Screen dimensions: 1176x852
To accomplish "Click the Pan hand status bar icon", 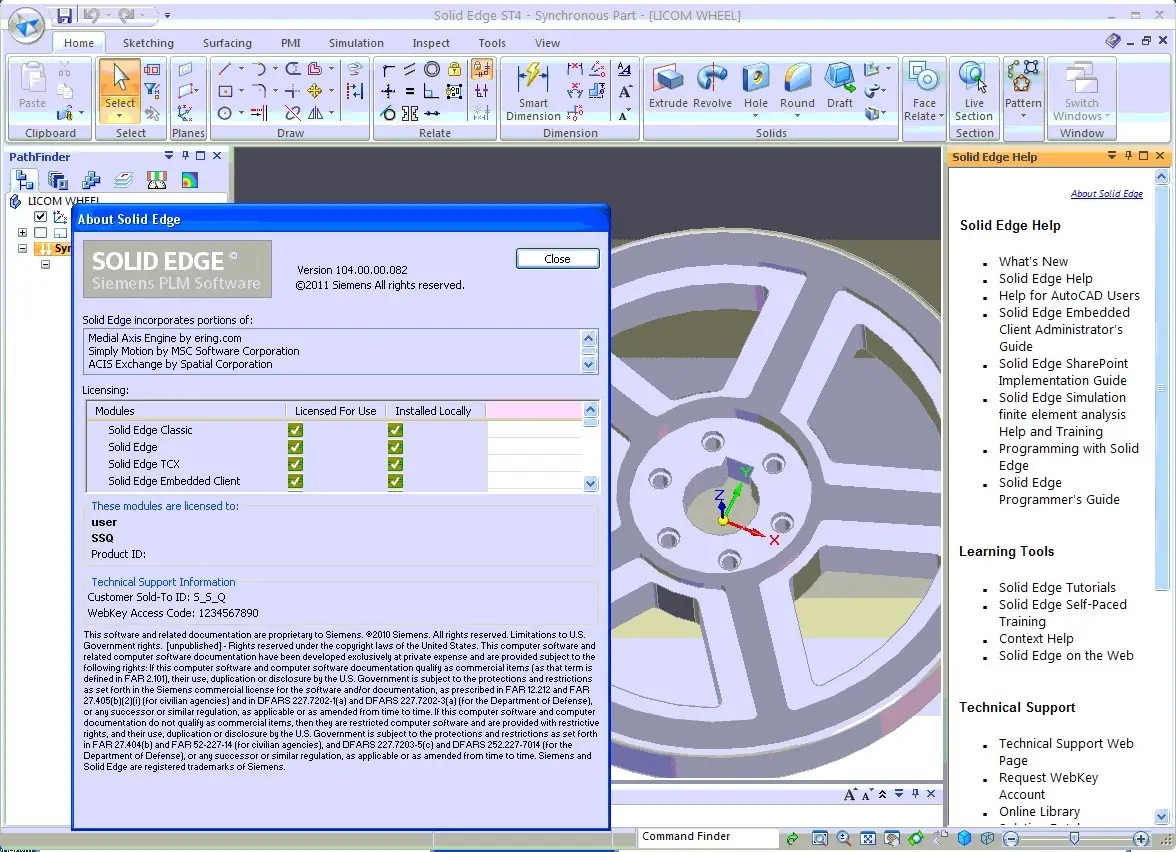I will point(892,838).
